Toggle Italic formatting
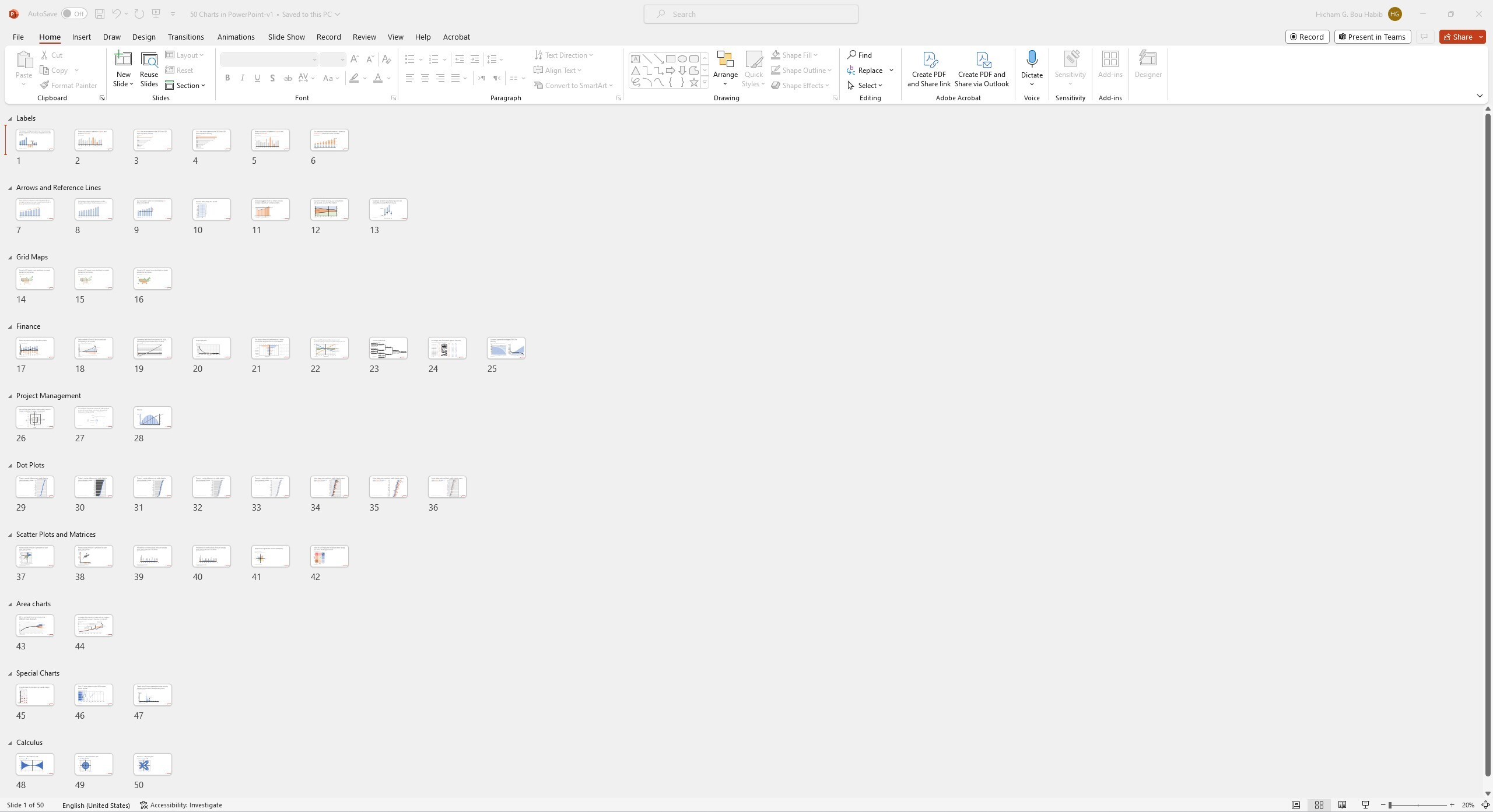Screen dimensions: 1493x812 click(243, 78)
